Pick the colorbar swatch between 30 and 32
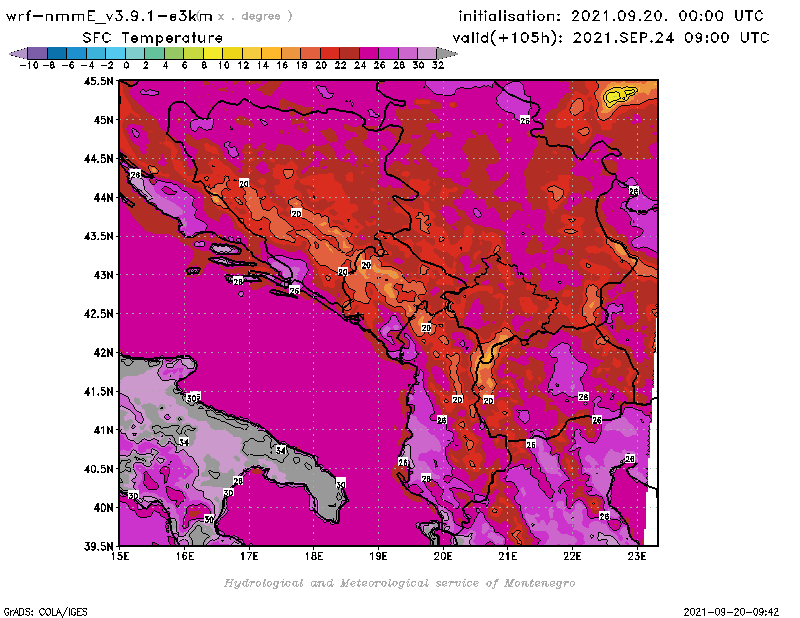800x618 pixels. (x=427, y=54)
